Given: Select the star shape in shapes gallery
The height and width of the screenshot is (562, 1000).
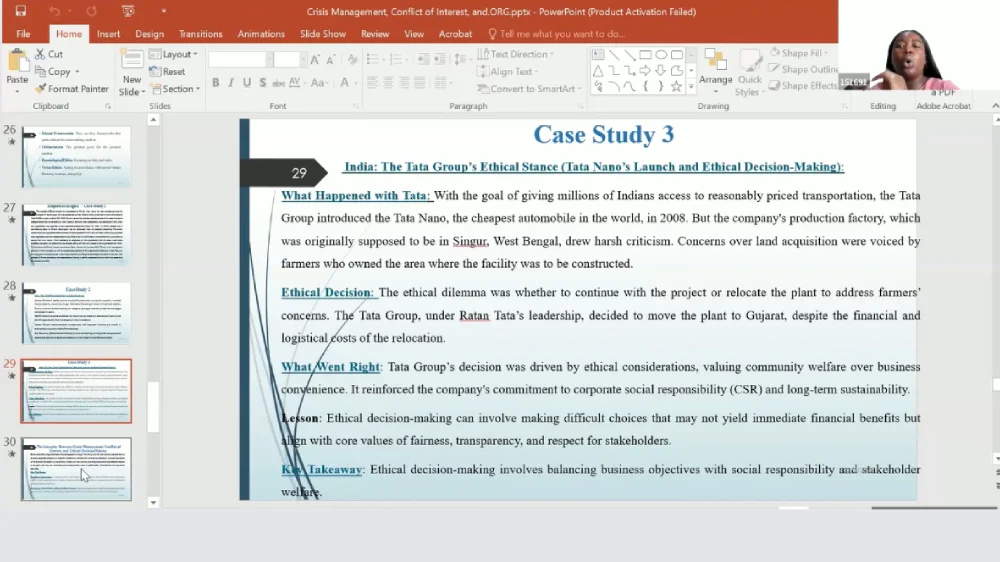Looking at the screenshot, I should (676, 86).
